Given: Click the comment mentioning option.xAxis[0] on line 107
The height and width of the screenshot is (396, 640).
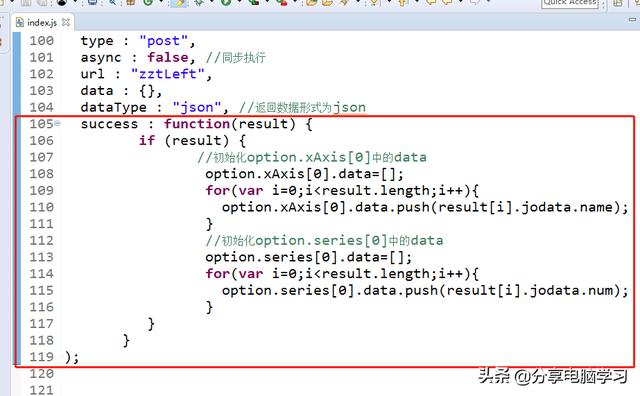Looking at the screenshot, I should (312, 157).
